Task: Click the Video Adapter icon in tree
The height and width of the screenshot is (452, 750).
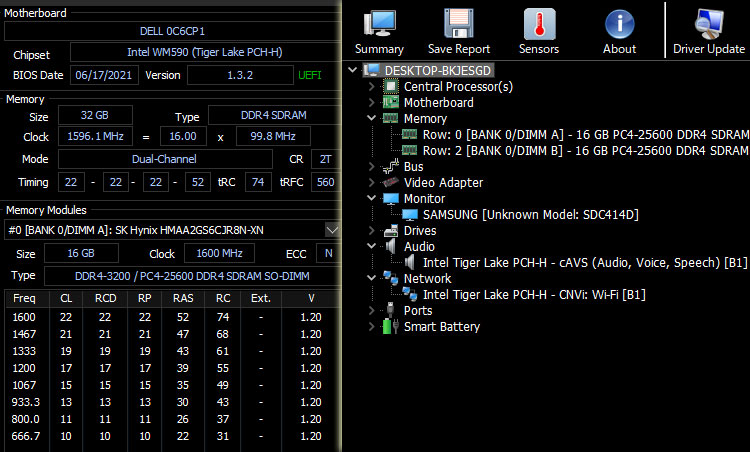Action: tap(391, 183)
